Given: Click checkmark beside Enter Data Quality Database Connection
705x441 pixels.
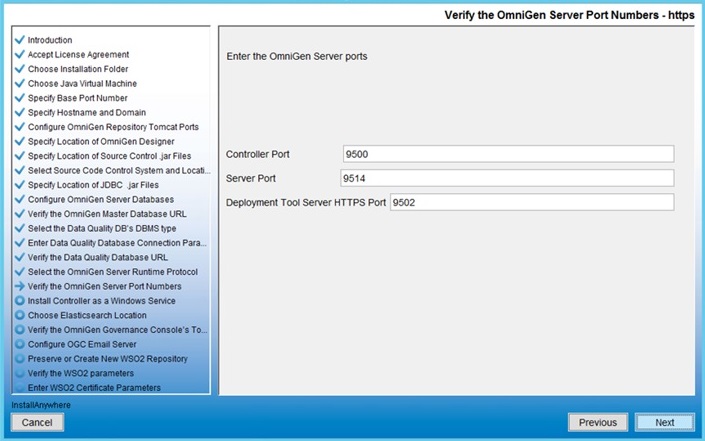Looking at the screenshot, I should (x=20, y=242).
